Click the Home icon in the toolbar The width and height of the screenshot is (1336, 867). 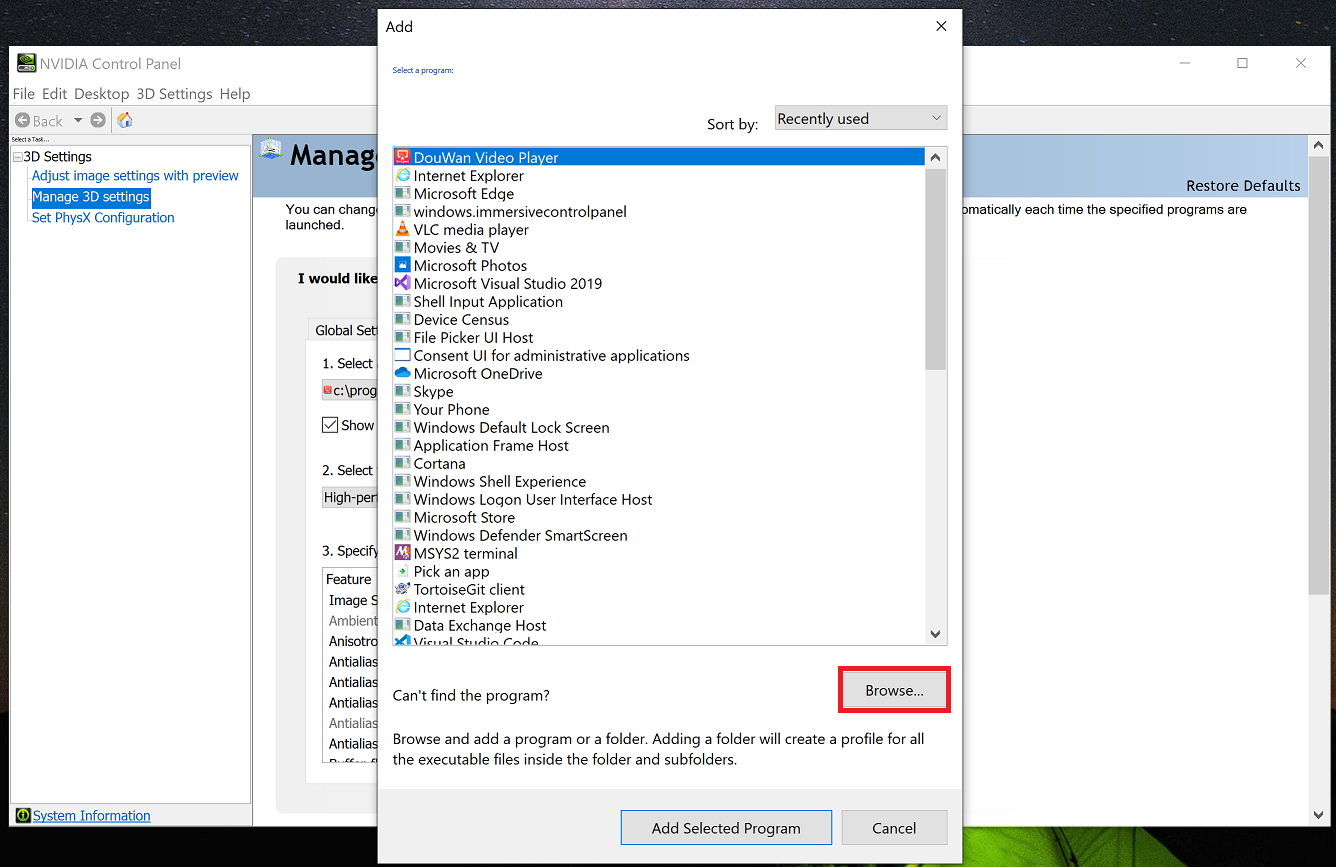(x=125, y=120)
